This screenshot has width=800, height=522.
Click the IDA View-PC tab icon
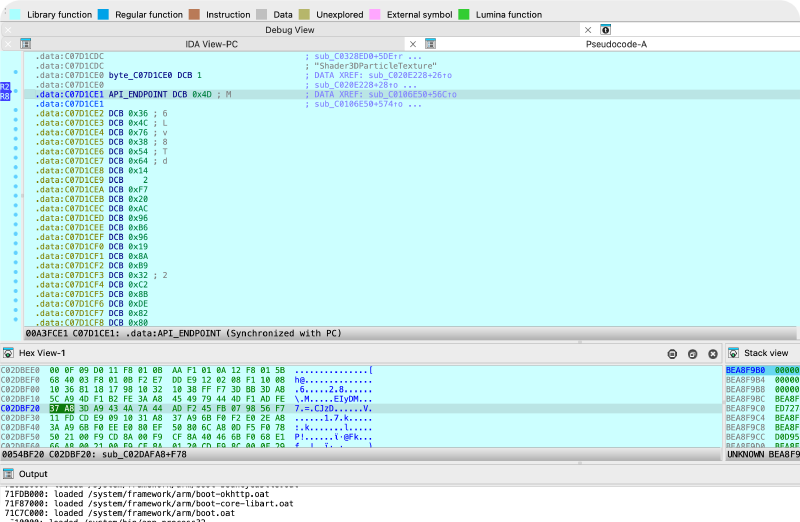(x=26, y=44)
